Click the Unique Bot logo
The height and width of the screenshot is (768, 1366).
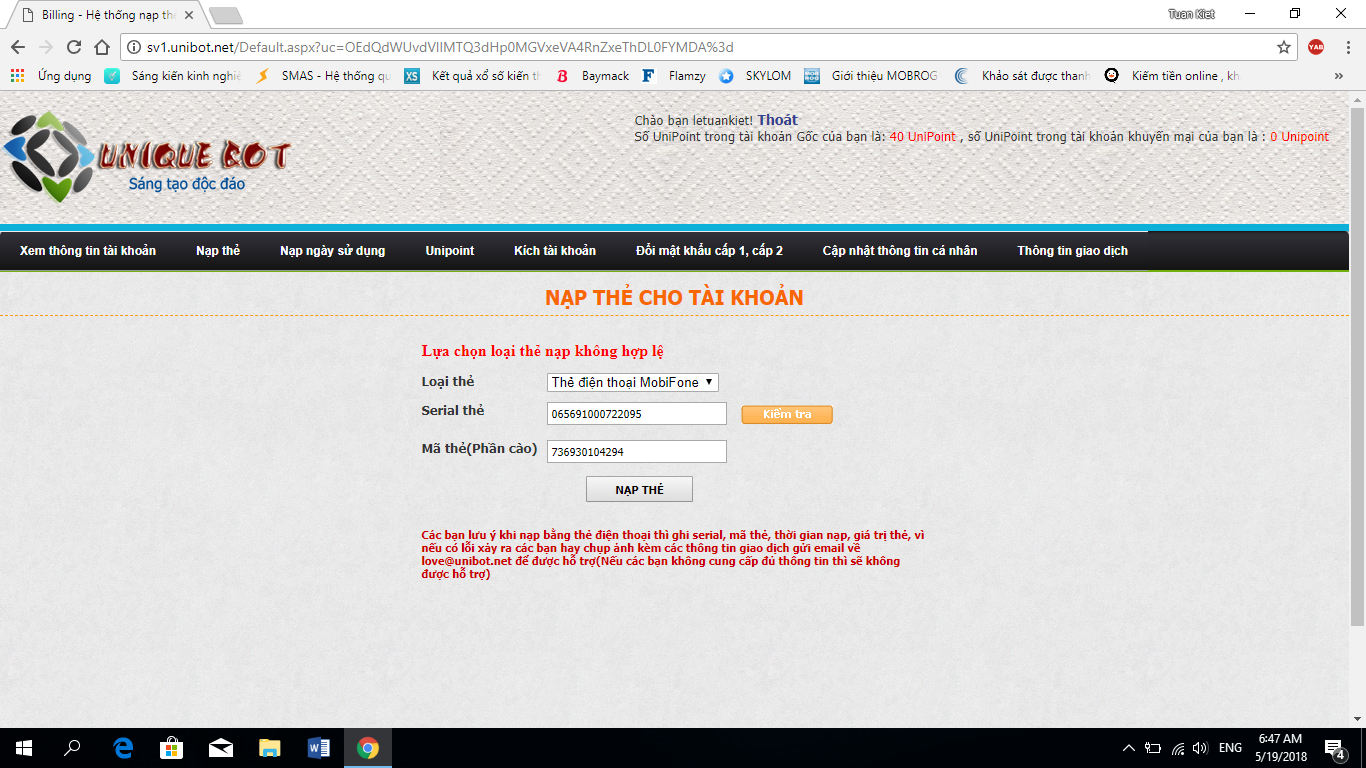tap(147, 157)
